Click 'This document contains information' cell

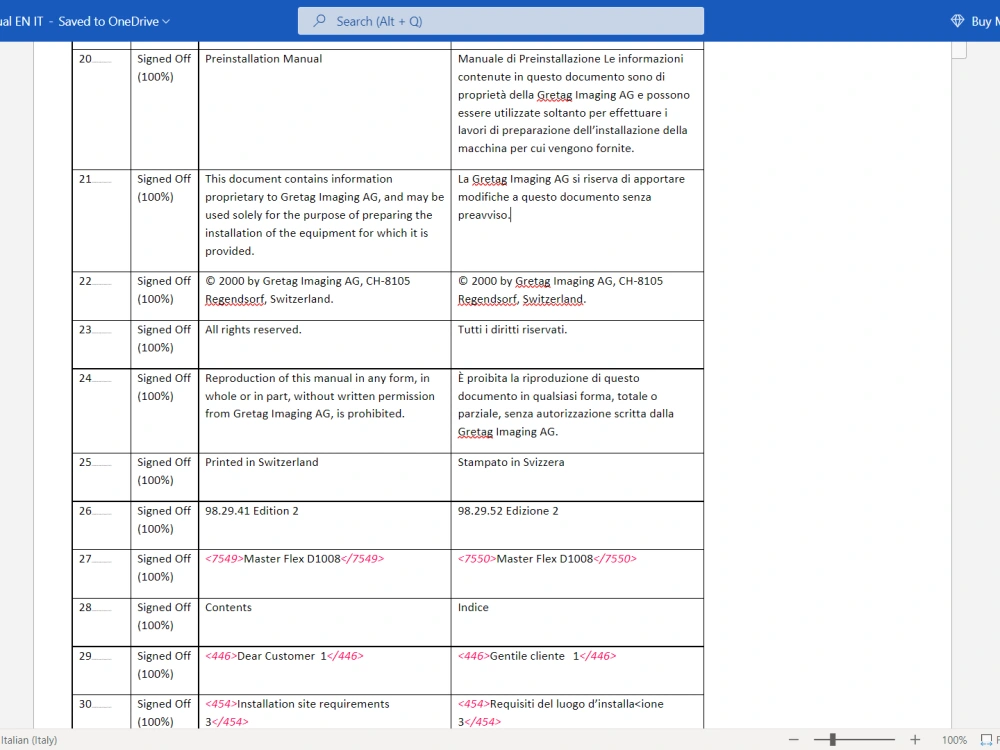point(325,221)
